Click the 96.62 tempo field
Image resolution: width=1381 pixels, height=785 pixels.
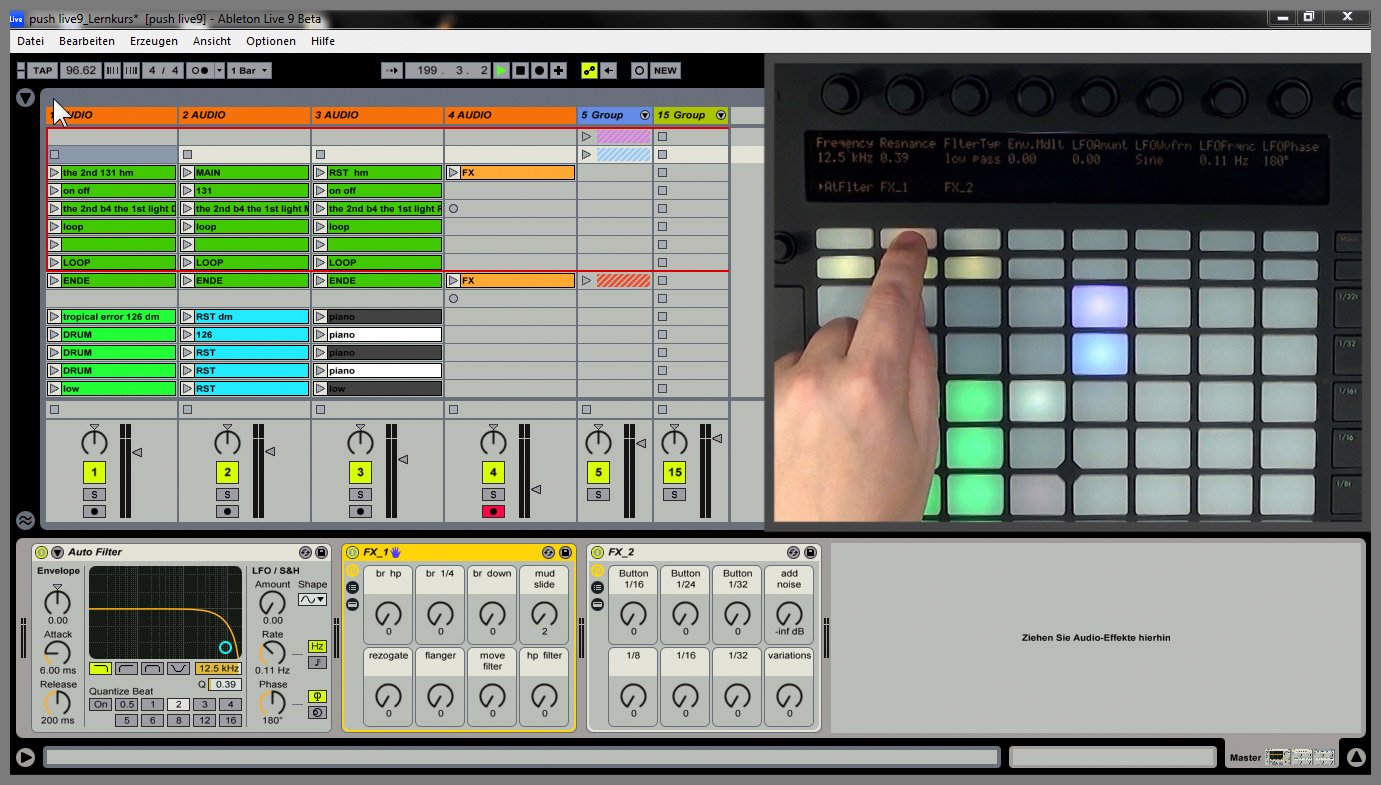coord(80,70)
